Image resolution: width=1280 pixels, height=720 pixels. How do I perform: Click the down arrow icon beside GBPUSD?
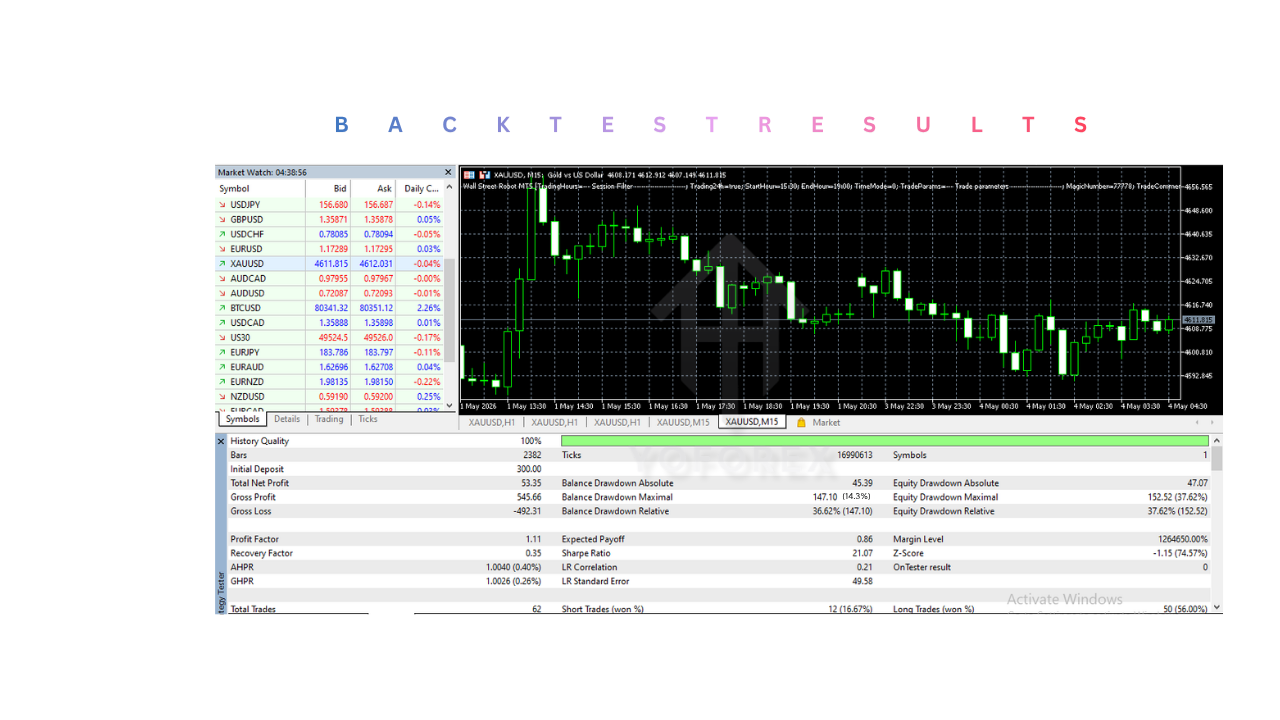pos(223,219)
